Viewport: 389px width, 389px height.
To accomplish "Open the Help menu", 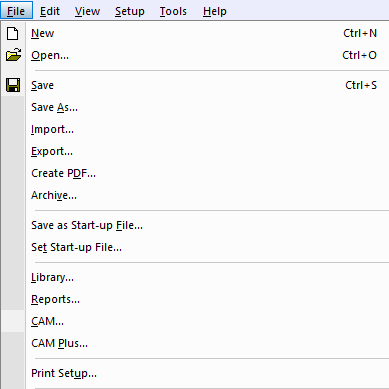I will tap(215, 11).
